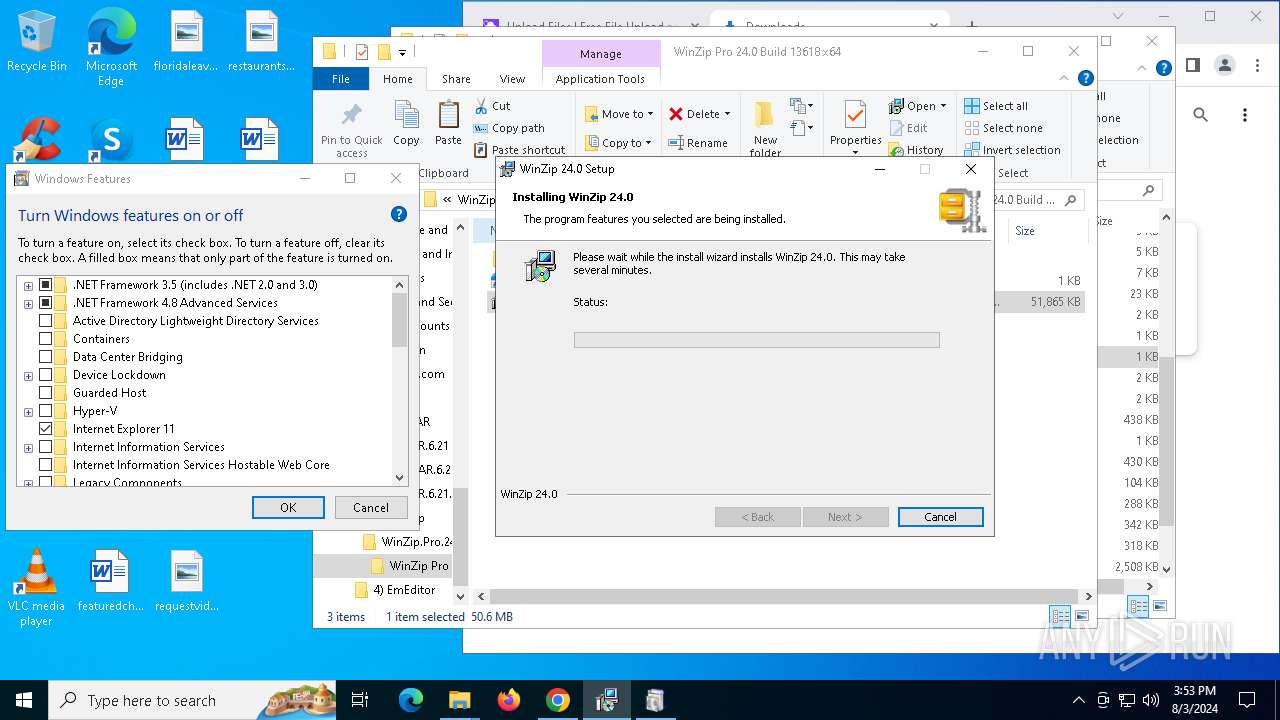The image size is (1280, 720).
Task: Select the restaurants image file on desktop
Action: tap(261, 42)
